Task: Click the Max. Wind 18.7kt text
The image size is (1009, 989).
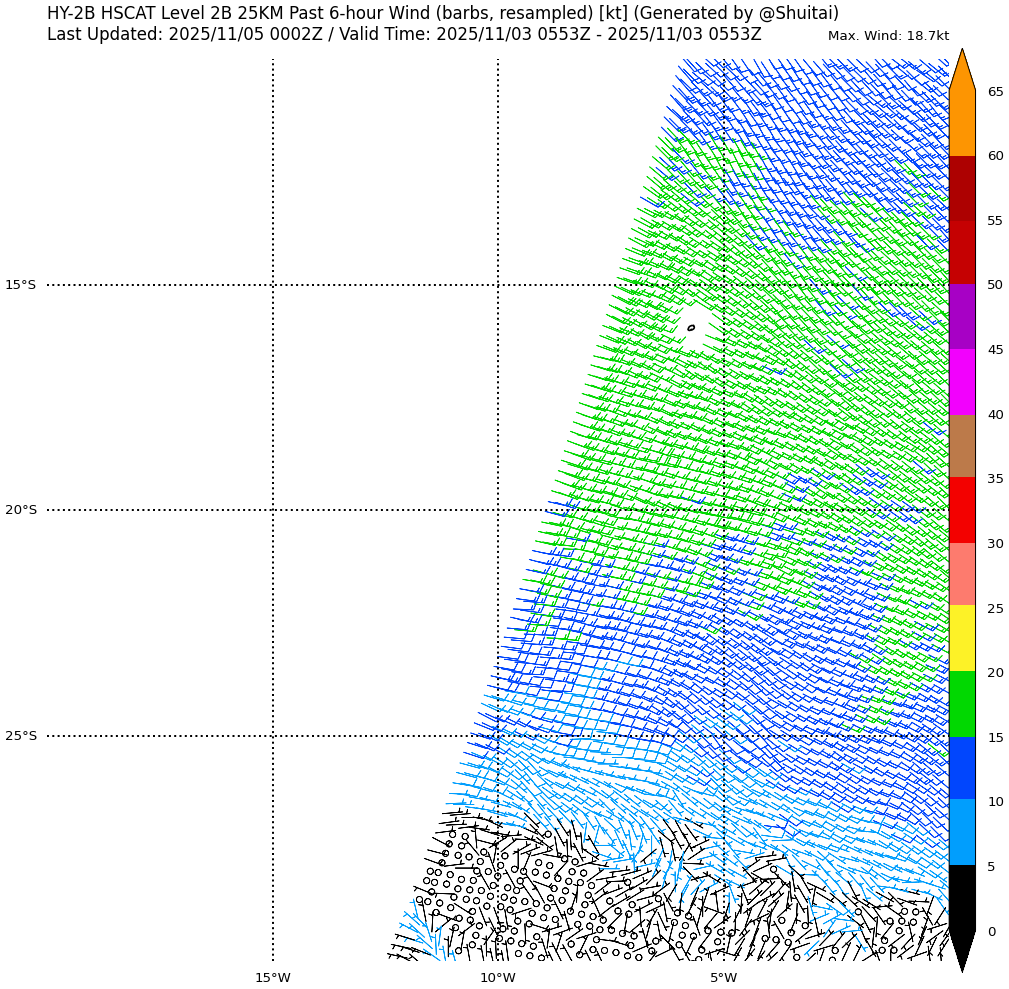Action: click(888, 36)
